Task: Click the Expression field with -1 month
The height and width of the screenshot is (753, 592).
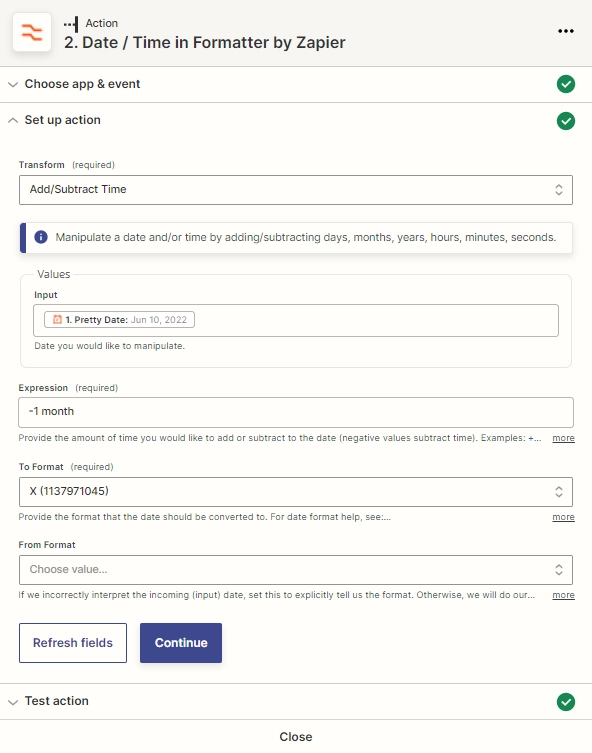Action: point(296,412)
